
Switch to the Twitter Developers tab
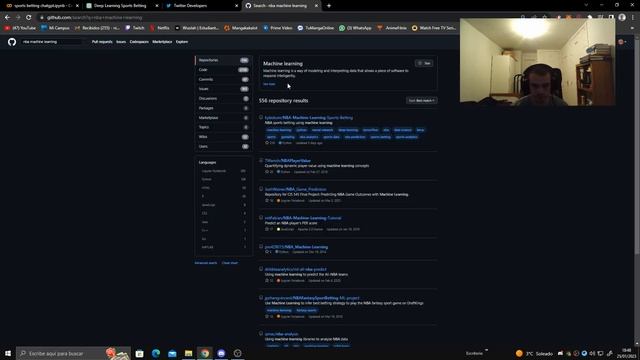click(x=202, y=6)
